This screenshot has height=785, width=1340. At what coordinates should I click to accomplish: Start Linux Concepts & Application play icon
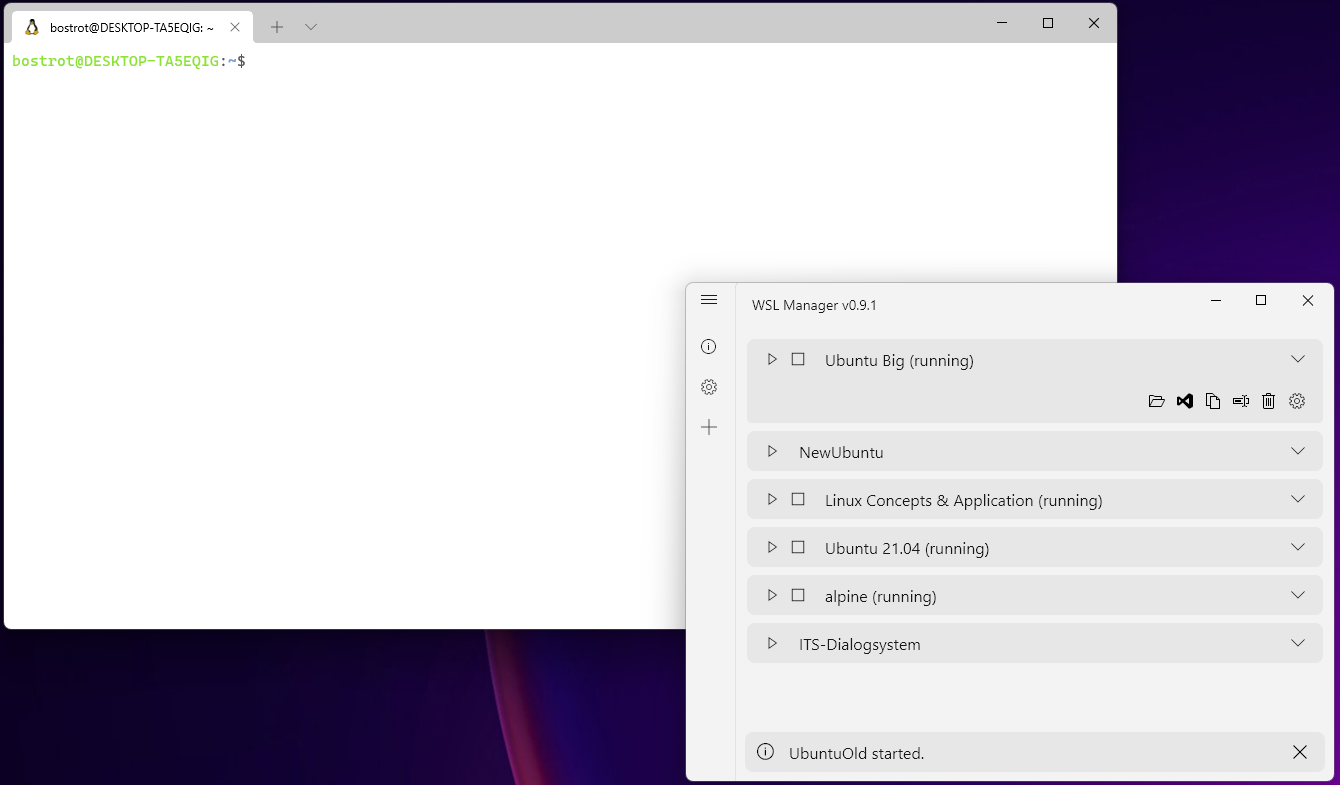pos(772,499)
